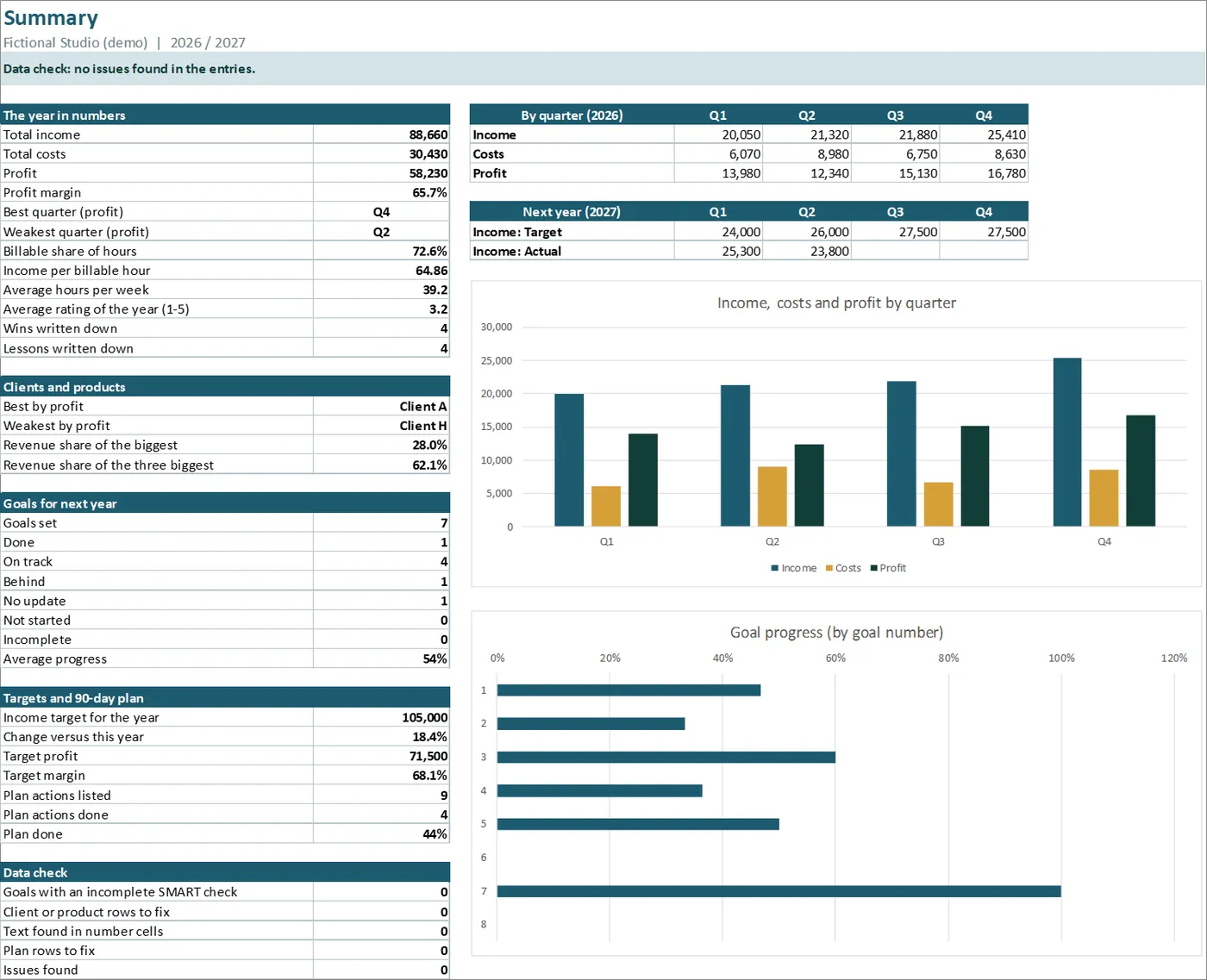
Task: Select the Goal progress (by goal number) chart title
Action: [x=836, y=632]
